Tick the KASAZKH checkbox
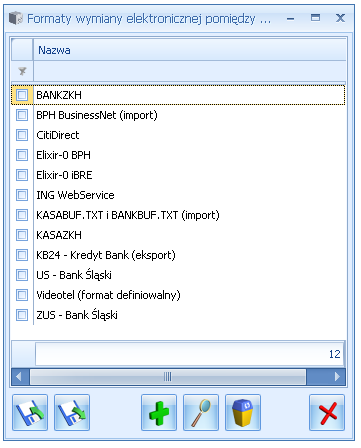 click(22, 235)
